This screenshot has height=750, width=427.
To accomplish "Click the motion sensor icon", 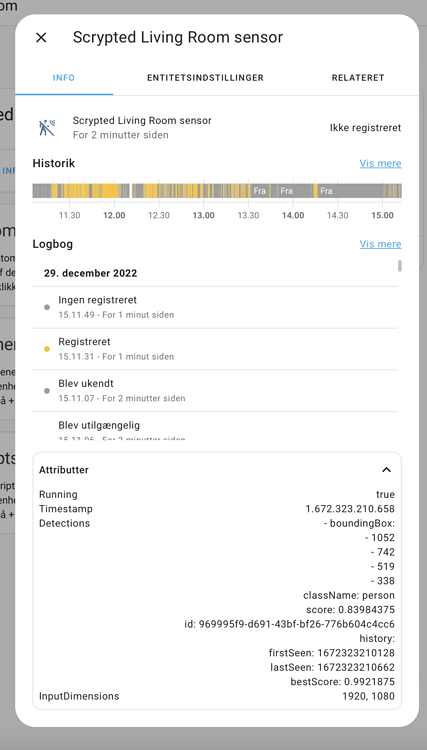I will pyautogui.click(x=47, y=128).
